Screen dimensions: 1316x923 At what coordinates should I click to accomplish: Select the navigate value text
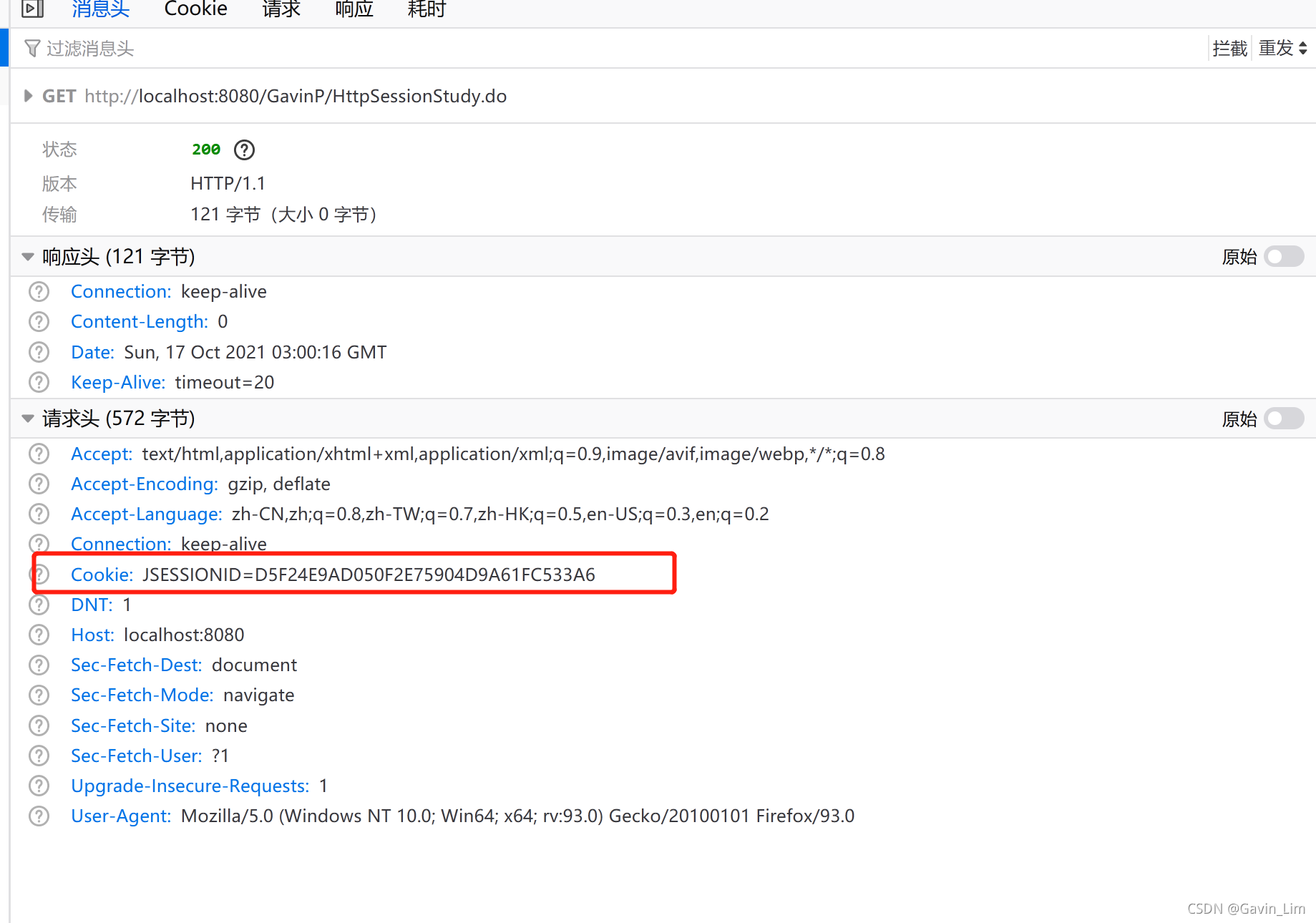coord(258,695)
